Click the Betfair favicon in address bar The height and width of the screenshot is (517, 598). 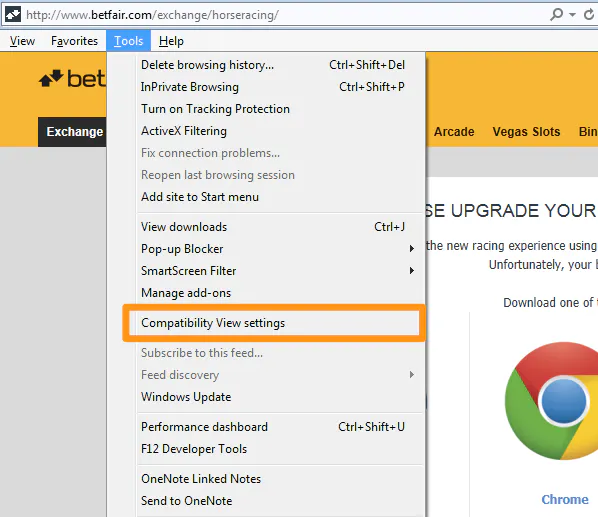point(13,15)
